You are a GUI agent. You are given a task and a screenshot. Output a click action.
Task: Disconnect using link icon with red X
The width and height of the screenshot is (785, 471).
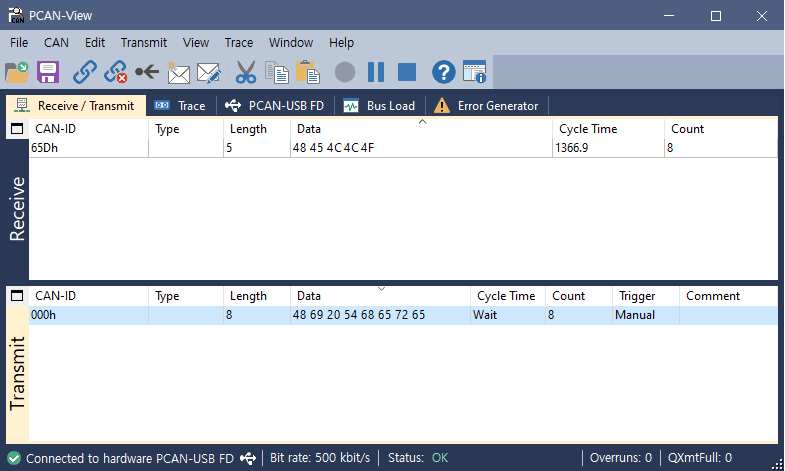tap(116, 72)
